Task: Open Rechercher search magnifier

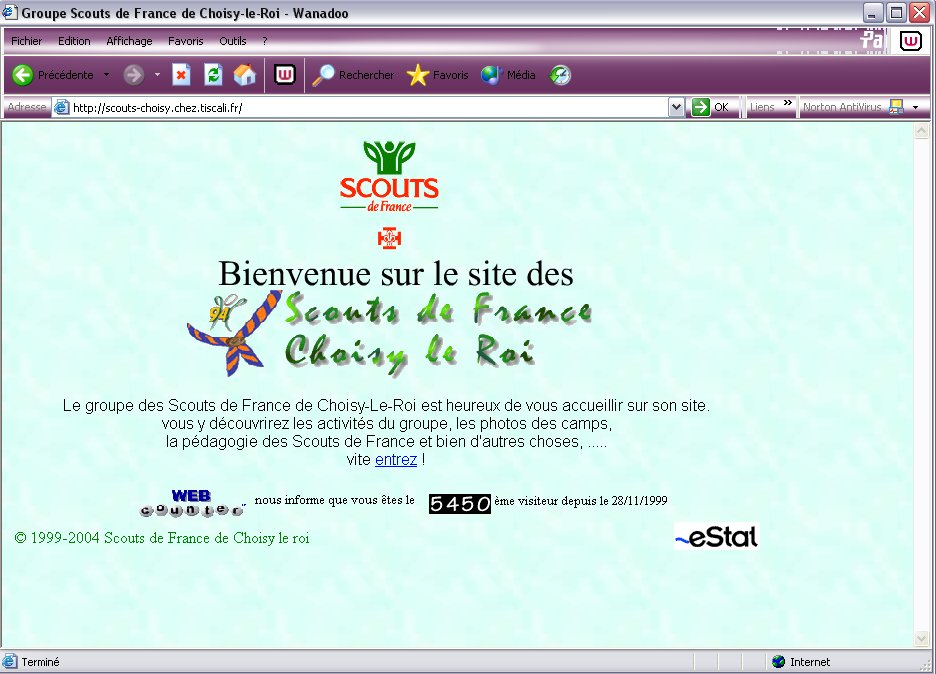Action: (324, 75)
